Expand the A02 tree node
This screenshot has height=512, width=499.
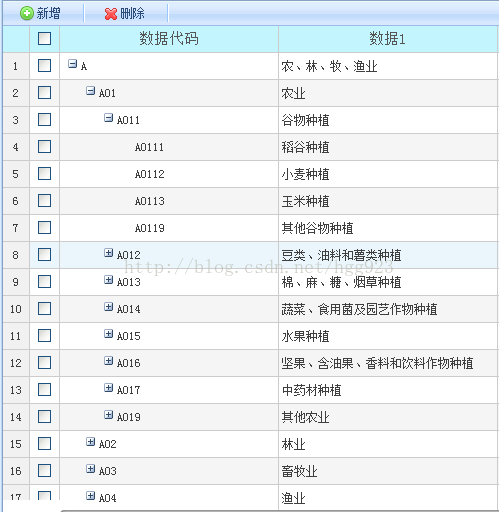coord(90,442)
